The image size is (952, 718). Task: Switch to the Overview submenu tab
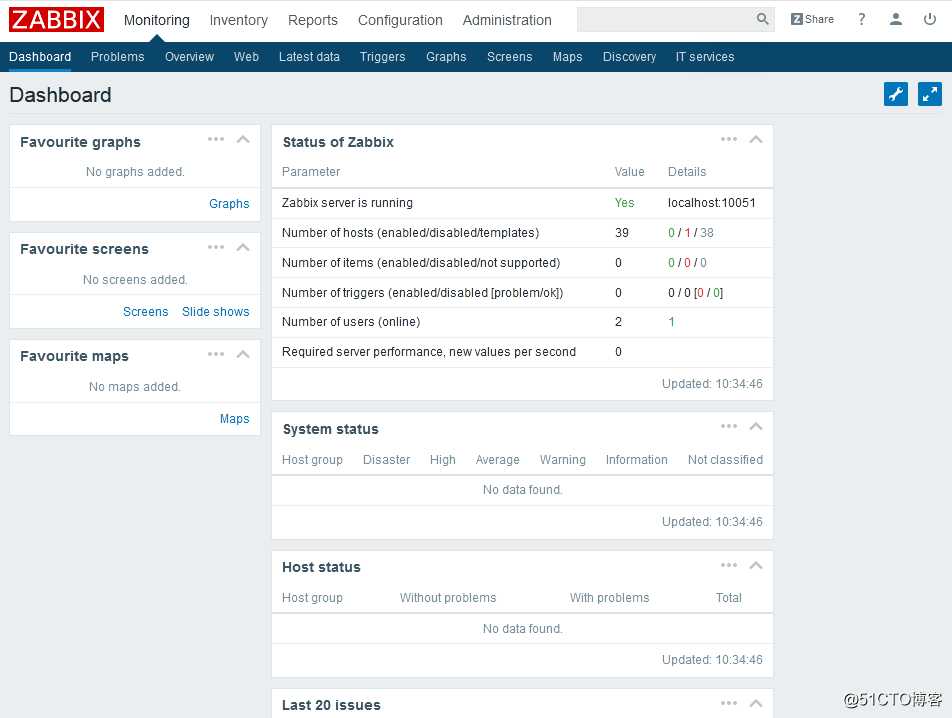point(189,56)
